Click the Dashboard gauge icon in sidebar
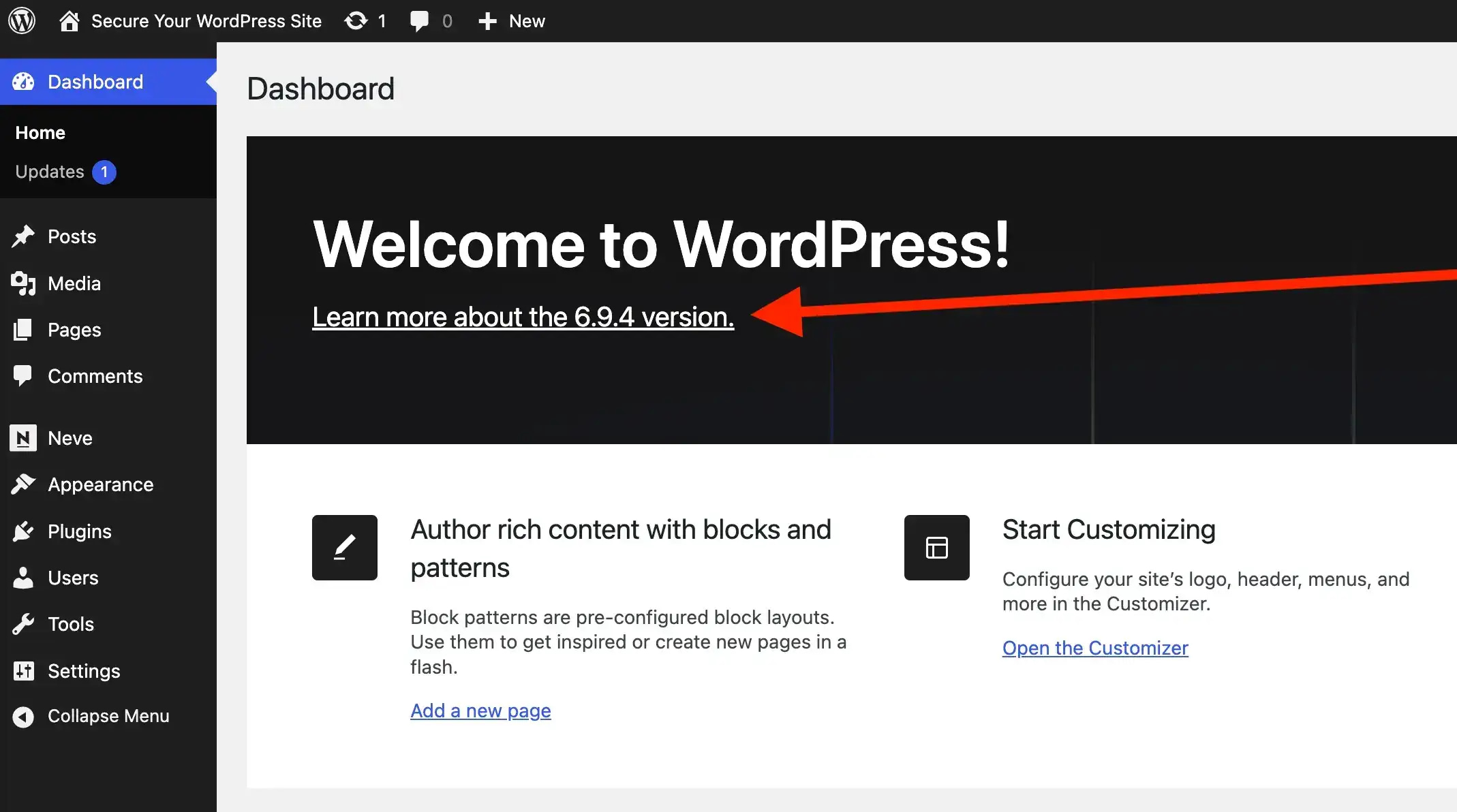Image resolution: width=1457 pixels, height=812 pixels. pos(23,82)
